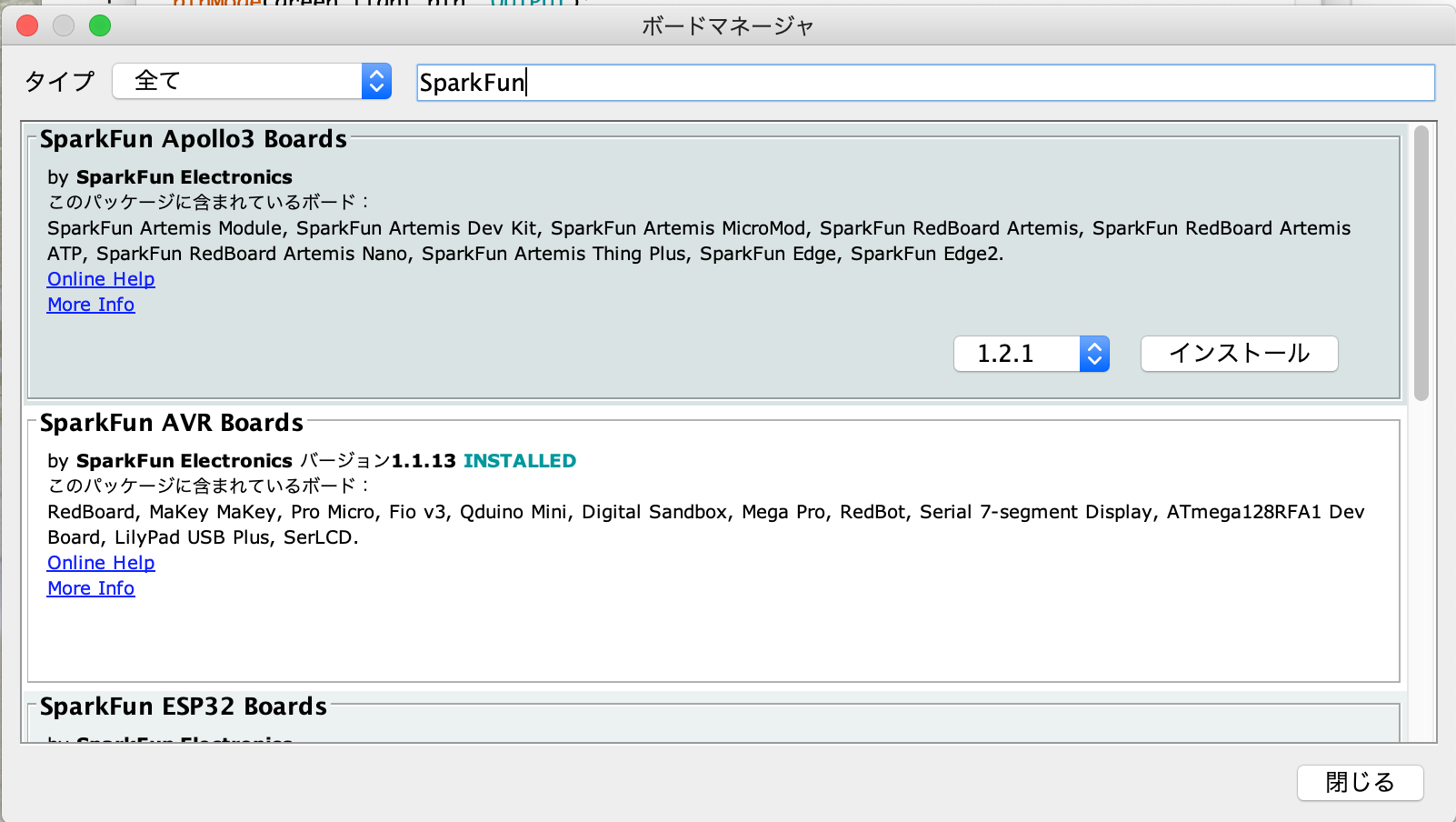Open More Info link for AVR Boards
The image size is (1456, 822).
(91, 588)
